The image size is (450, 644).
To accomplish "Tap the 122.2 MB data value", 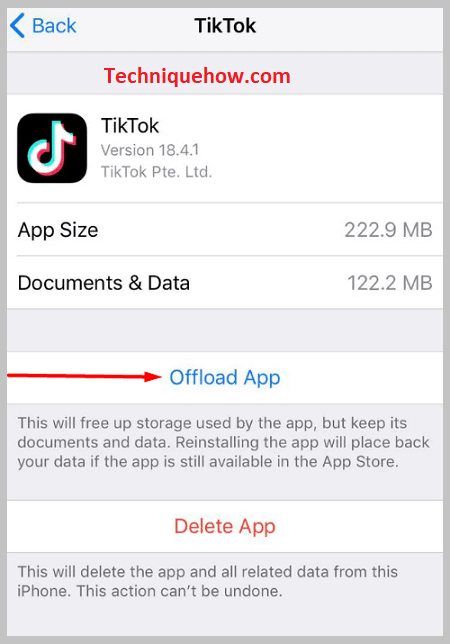I will 390,283.
